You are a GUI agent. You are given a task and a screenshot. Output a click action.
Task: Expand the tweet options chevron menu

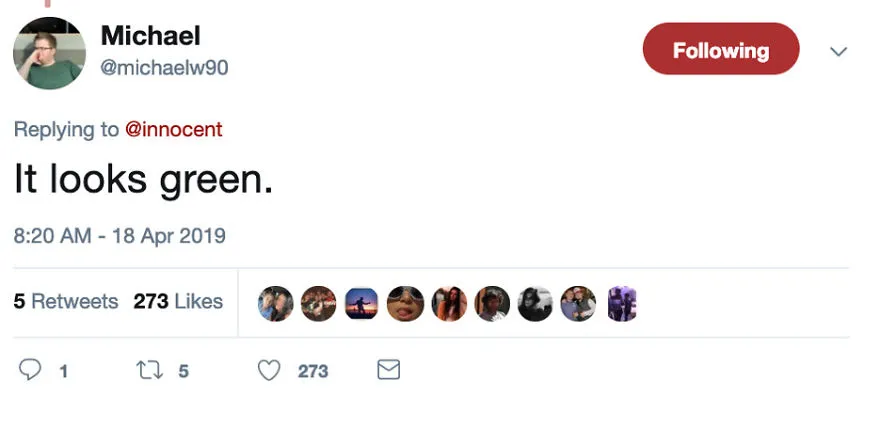coord(838,52)
